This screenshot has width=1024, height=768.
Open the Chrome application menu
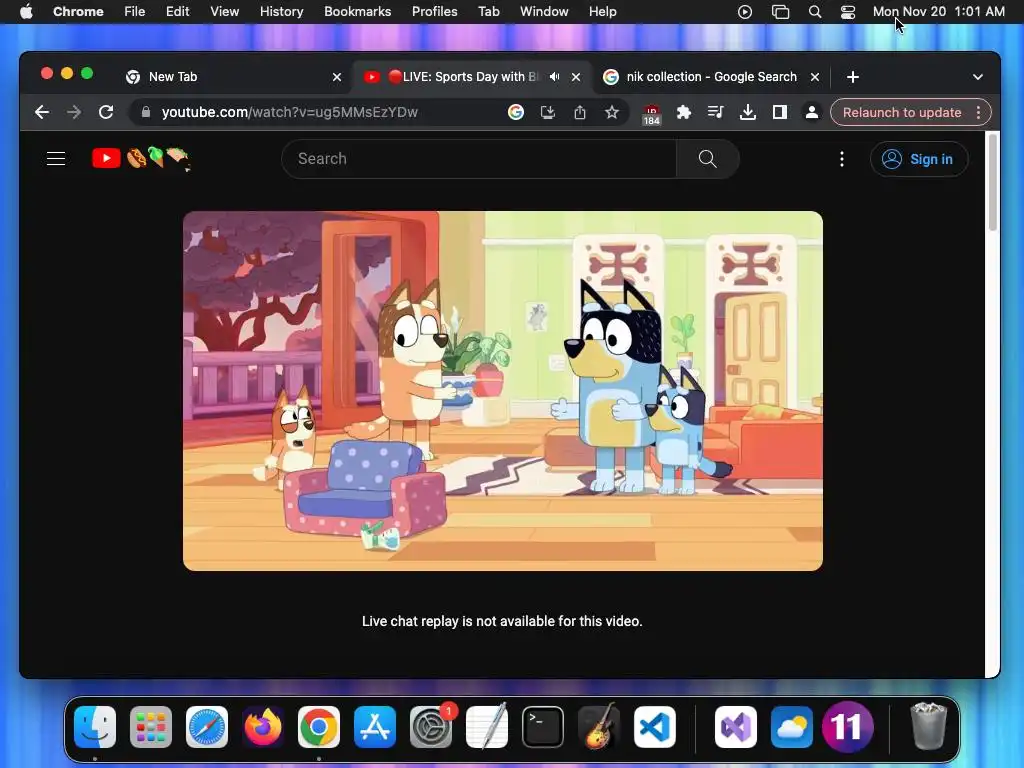78,12
